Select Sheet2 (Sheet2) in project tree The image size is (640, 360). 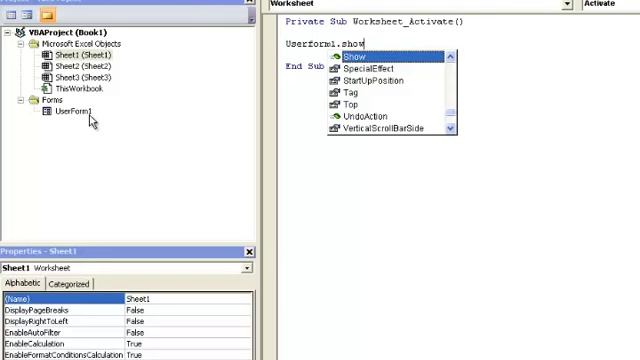[83, 66]
